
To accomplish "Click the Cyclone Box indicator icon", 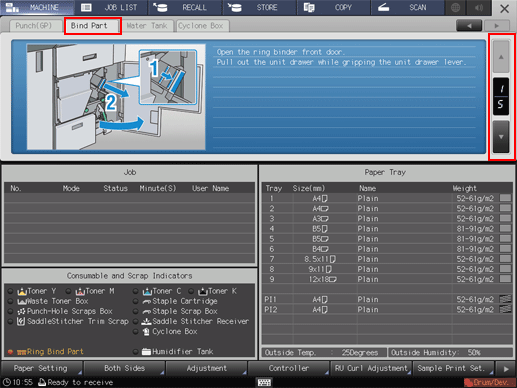I will (x=146, y=332).
